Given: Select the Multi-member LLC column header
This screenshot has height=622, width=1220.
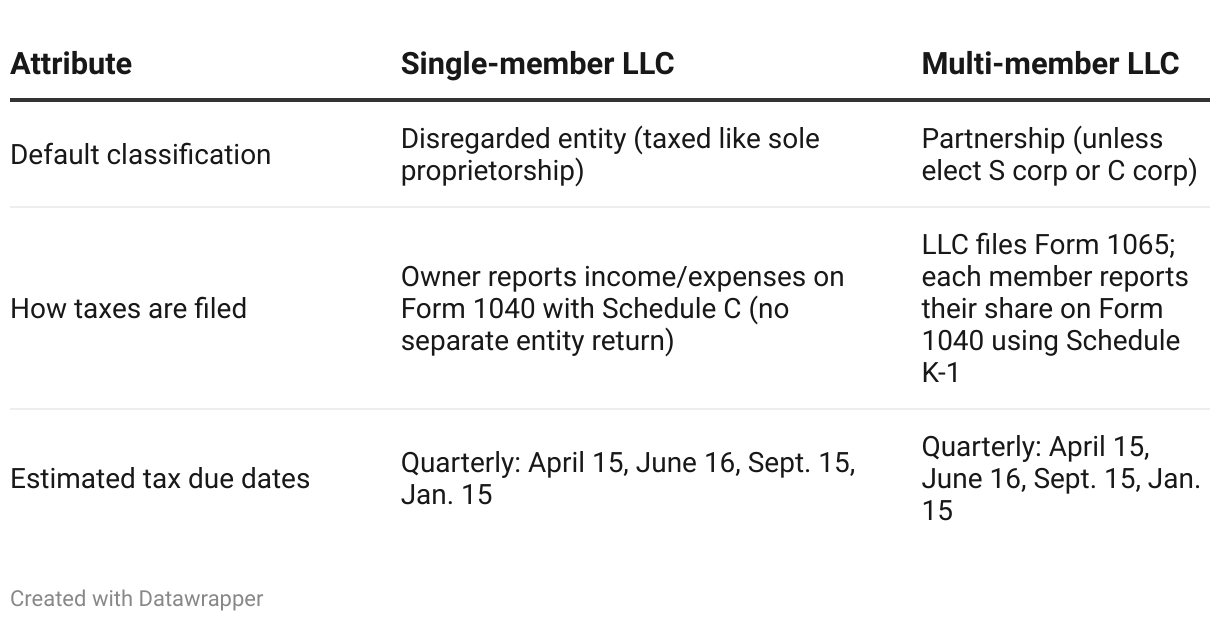Looking at the screenshot, I should point(1050,64).
